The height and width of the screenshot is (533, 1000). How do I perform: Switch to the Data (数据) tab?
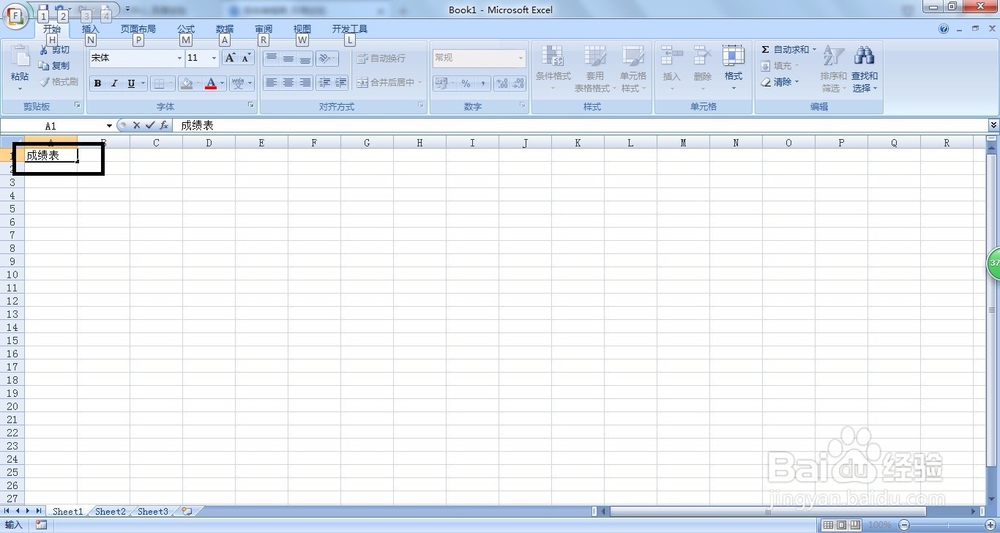tap(224, 29)
